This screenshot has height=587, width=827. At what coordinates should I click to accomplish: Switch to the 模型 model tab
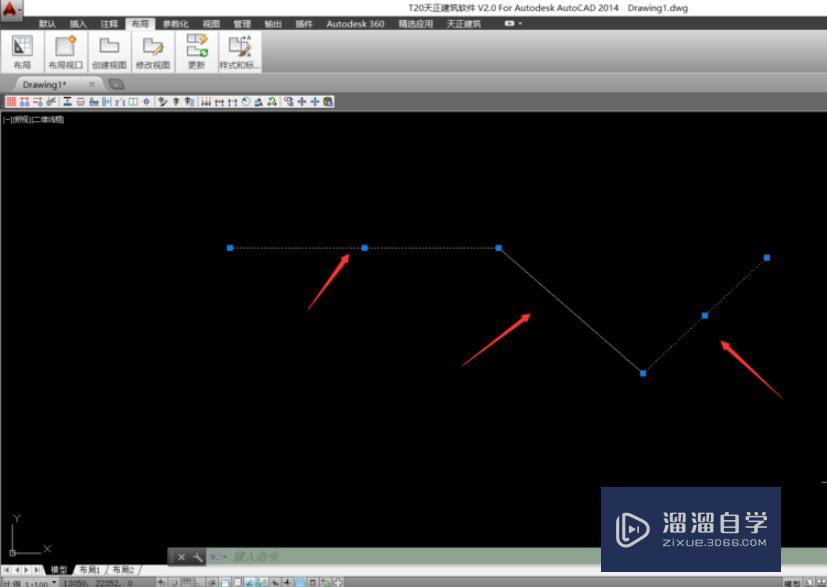pyautogui.click(x=59, y=570)
